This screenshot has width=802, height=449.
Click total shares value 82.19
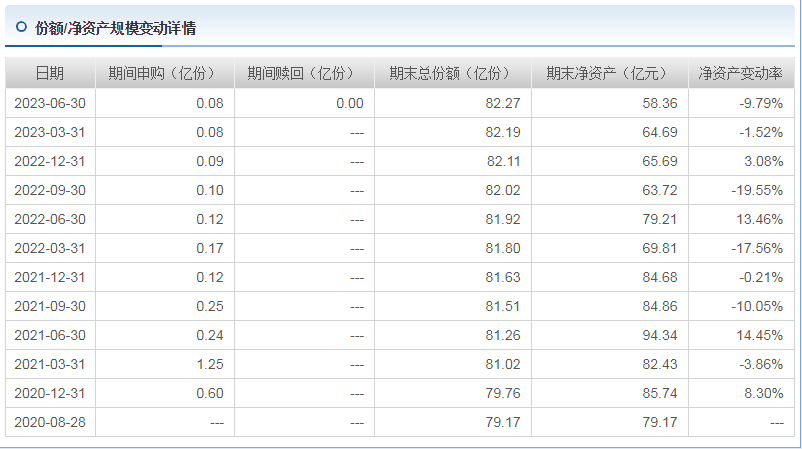503,132
